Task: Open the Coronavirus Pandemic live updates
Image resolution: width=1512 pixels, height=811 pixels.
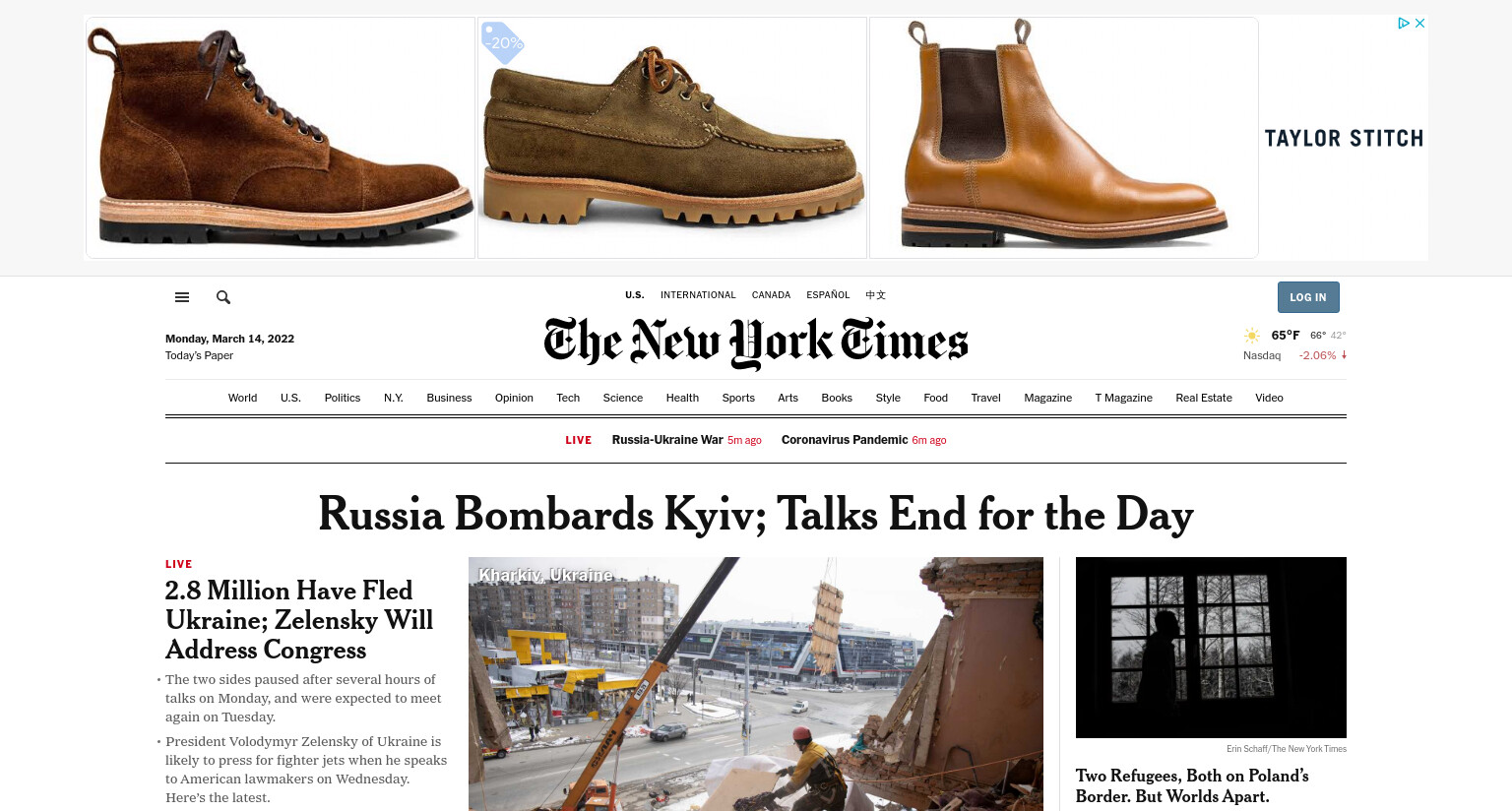Action: [x=845, y=440]
